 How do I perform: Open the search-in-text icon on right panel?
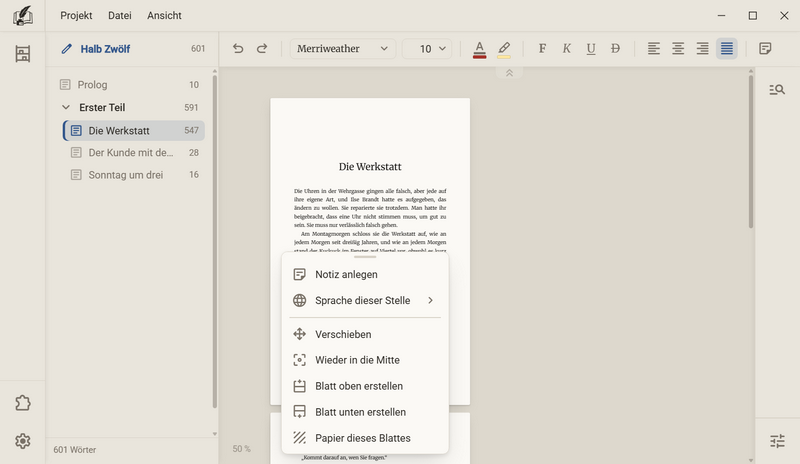tap(777, 90)
